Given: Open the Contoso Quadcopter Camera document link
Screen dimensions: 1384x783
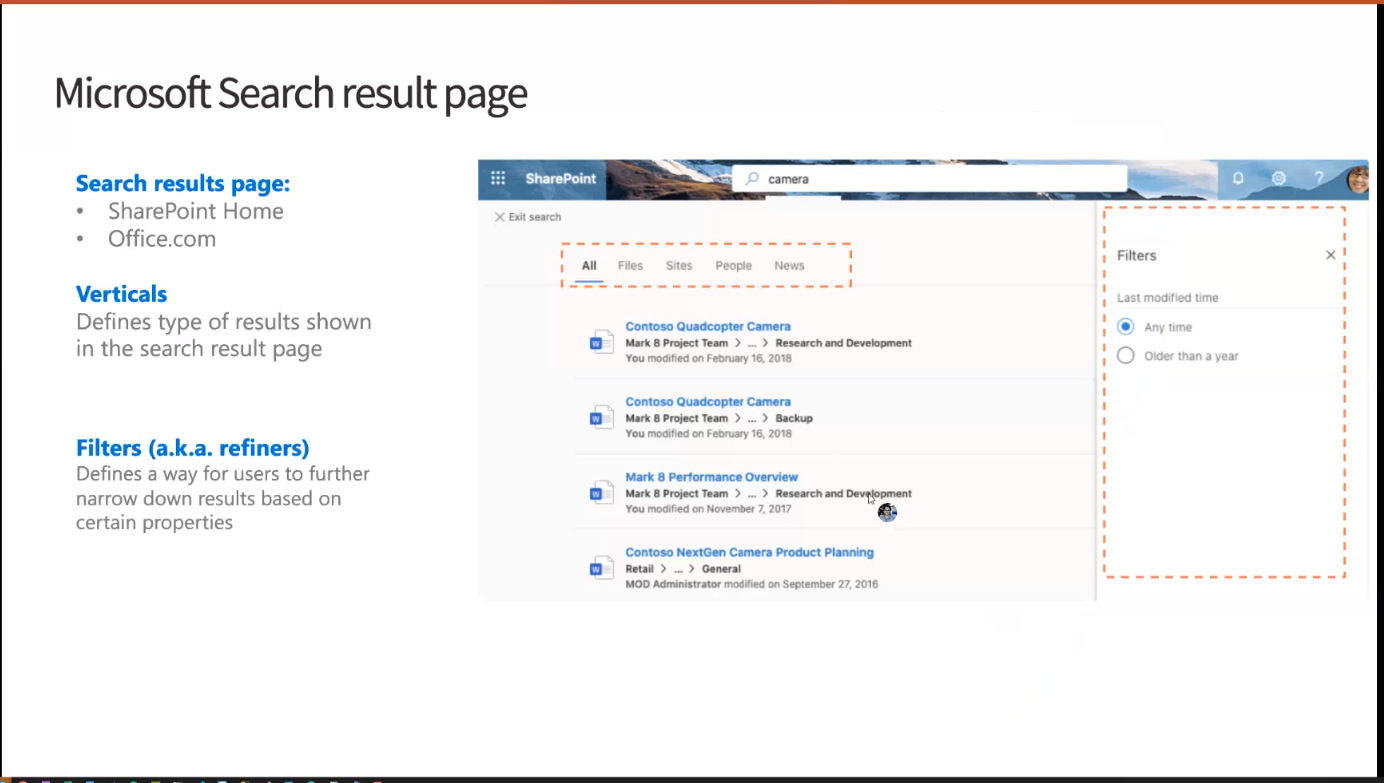Looking at the screenshot, I should [x=708, y=326].
